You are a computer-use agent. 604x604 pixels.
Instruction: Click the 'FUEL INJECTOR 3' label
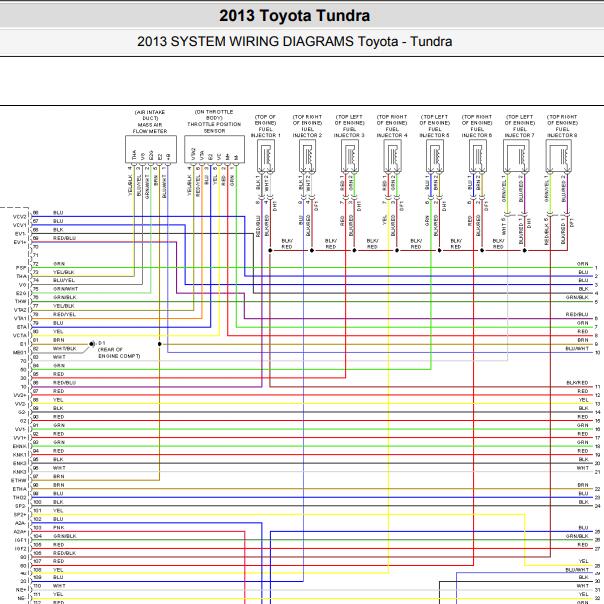click(349, 132)
